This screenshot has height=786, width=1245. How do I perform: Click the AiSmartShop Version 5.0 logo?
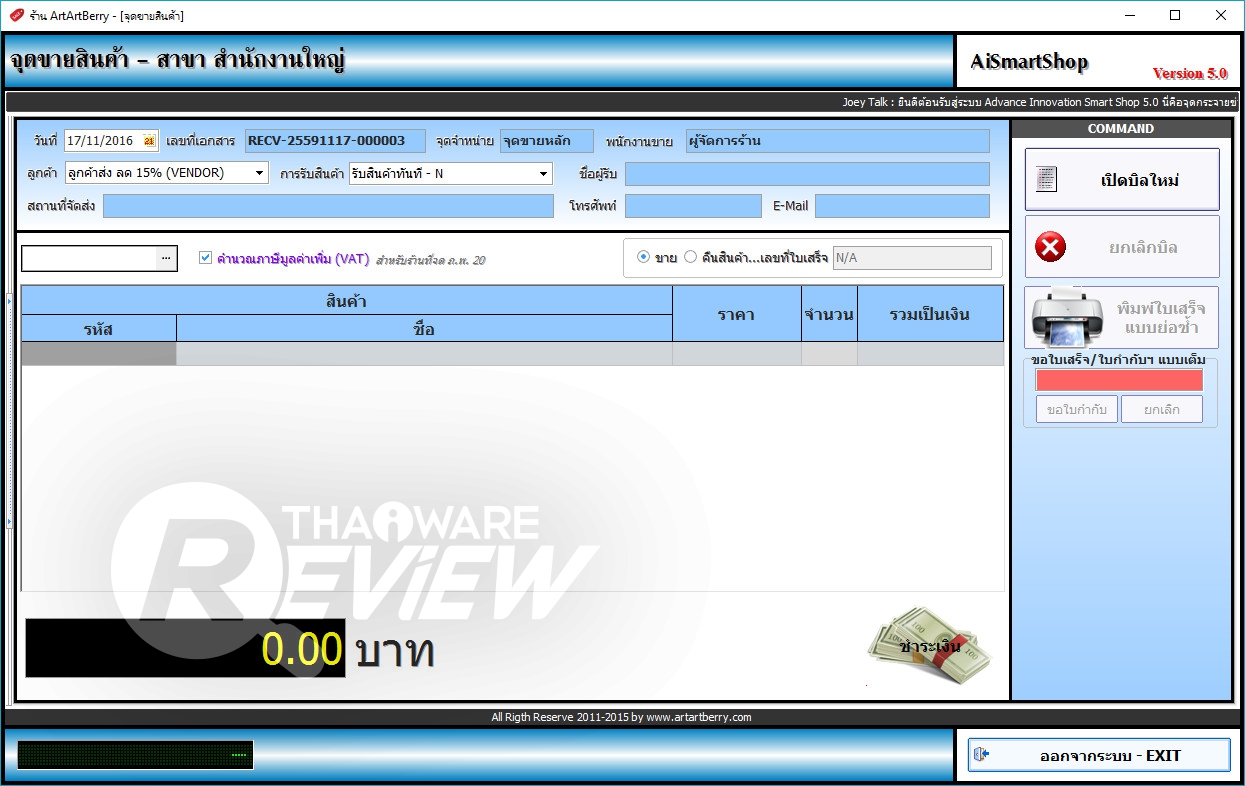1098,62
